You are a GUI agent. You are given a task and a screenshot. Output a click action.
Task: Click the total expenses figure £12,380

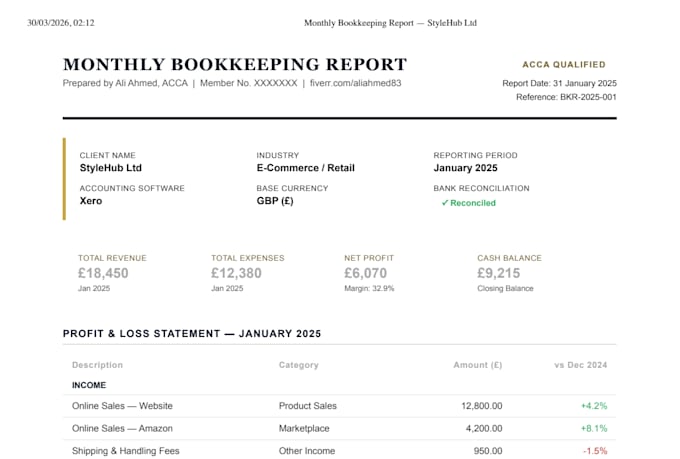pyautogui.click(x=236, y=273)
